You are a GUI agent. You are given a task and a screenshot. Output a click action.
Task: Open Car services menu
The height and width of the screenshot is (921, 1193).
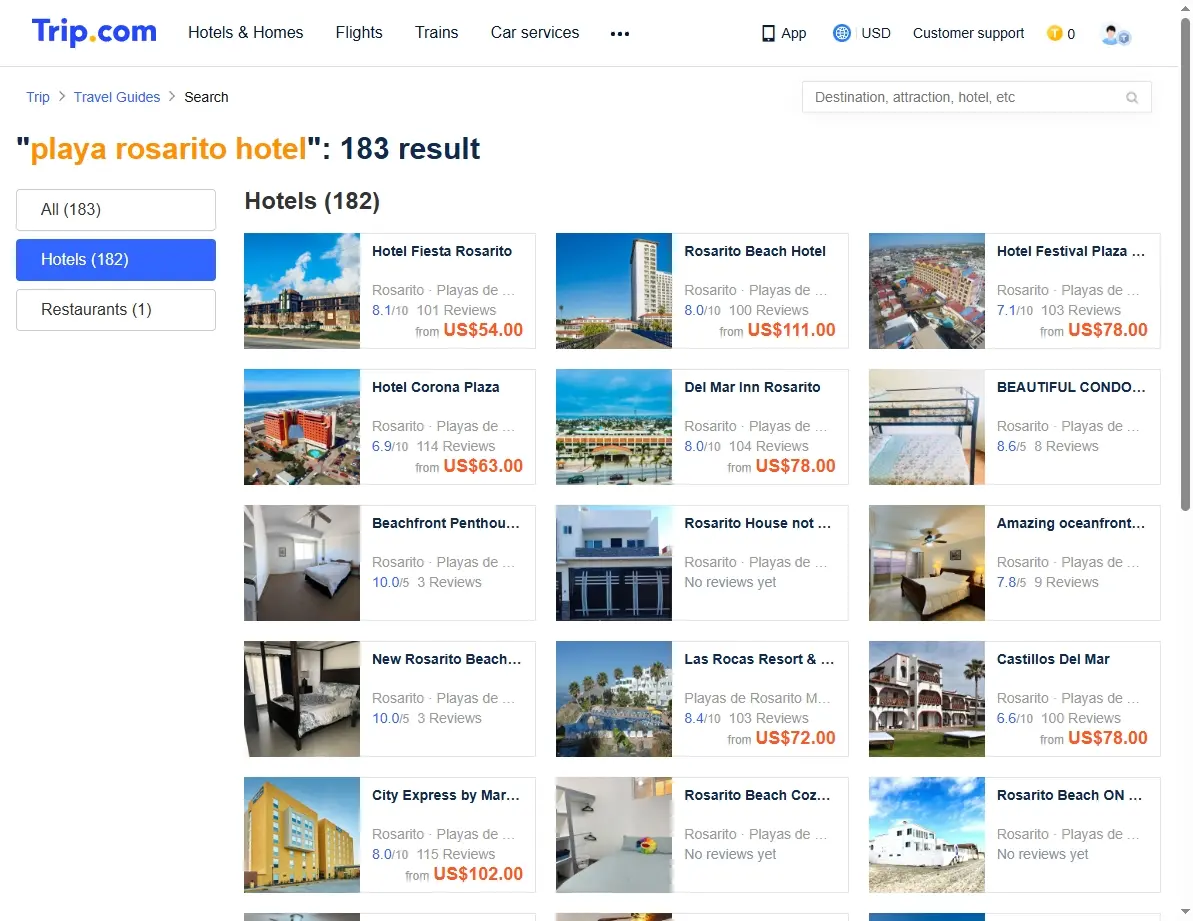(535, 33)
